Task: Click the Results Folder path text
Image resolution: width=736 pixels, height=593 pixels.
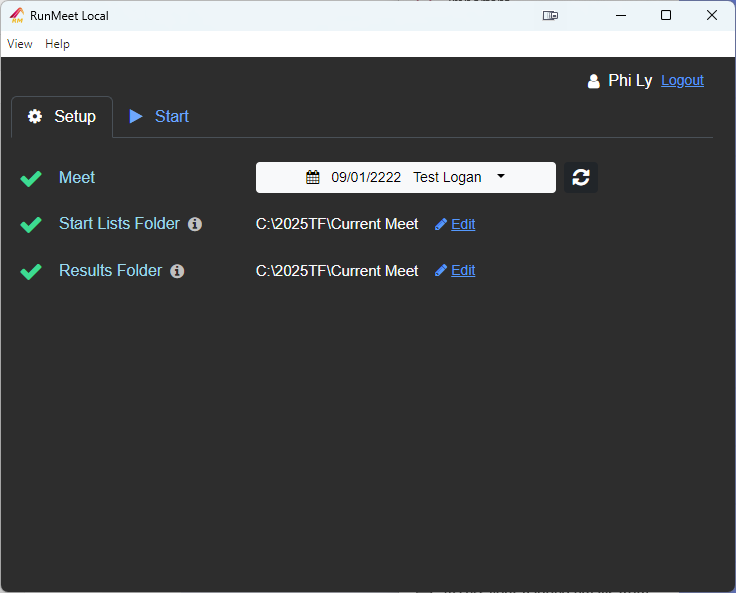Action: coord(337,271)
